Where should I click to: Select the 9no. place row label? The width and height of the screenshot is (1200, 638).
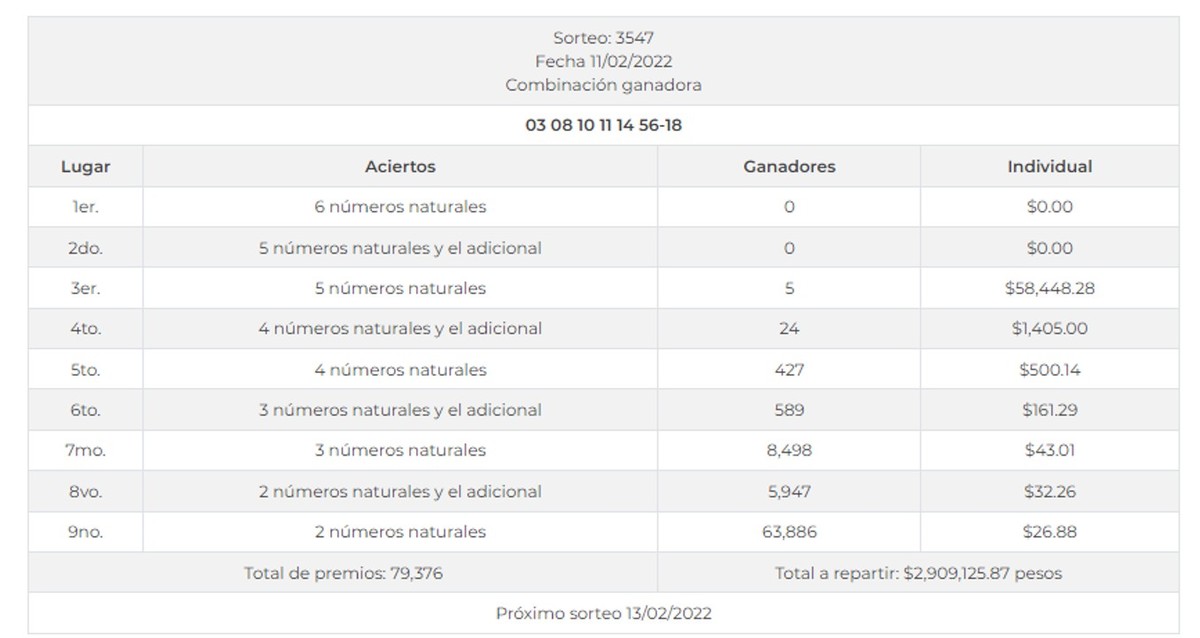point(85,532)
